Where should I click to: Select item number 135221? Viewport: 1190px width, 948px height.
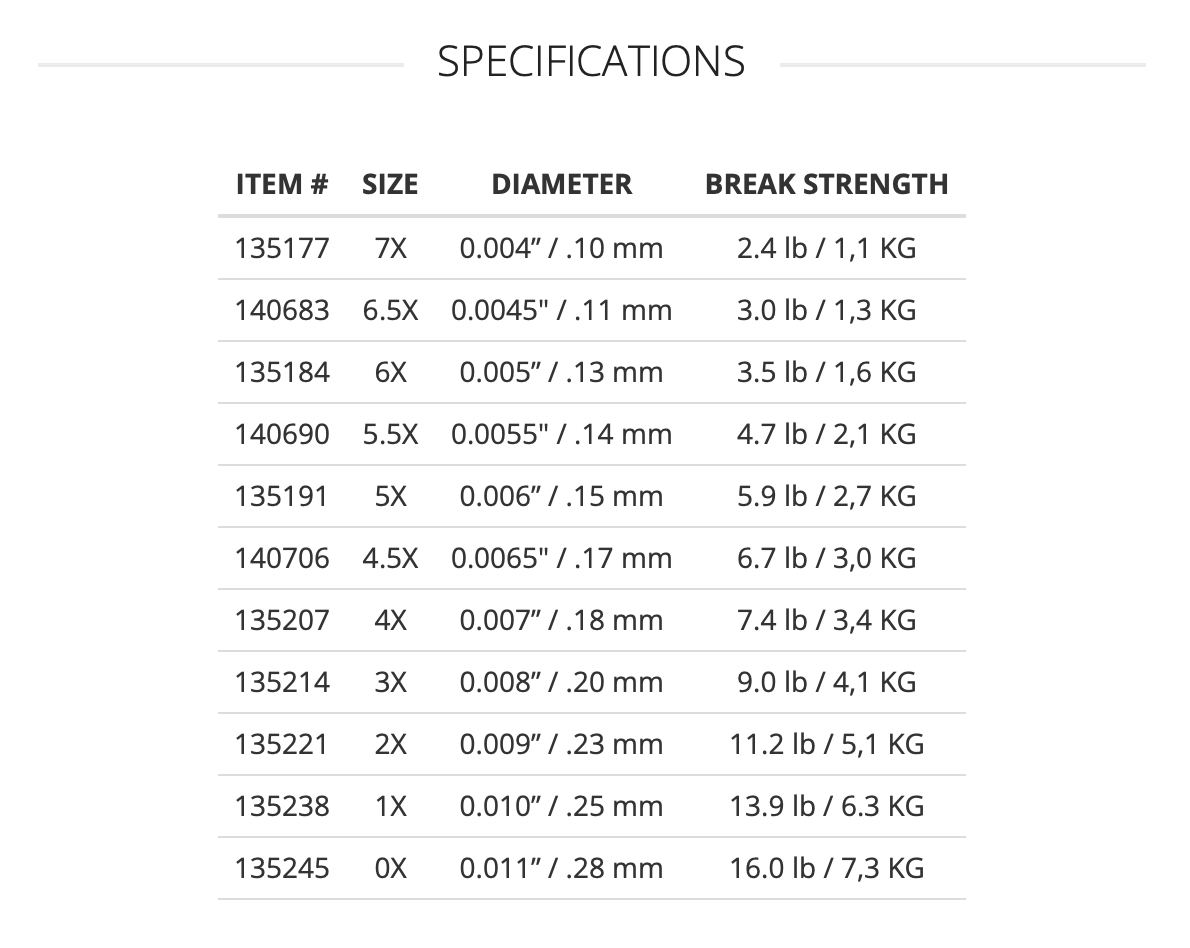(x=282, y=745)
